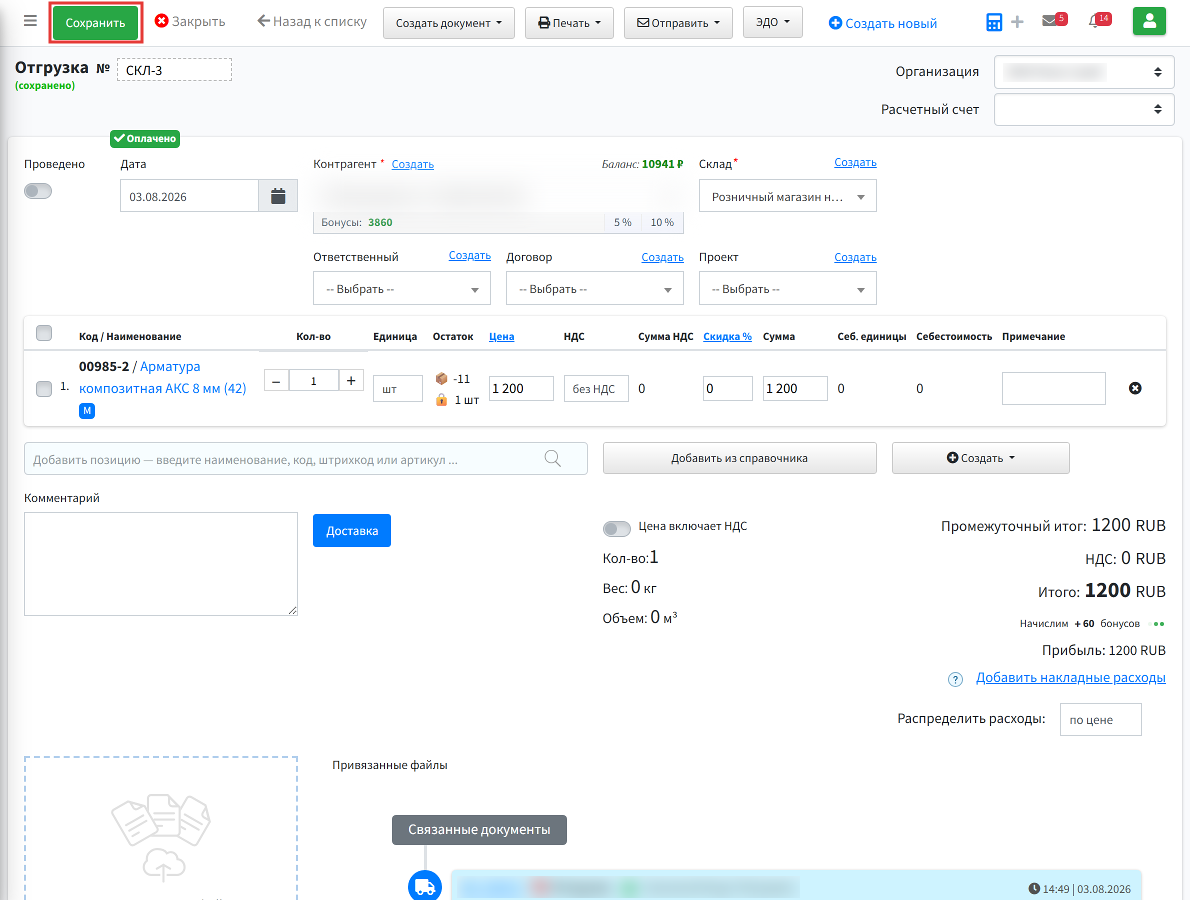Expand the Ответственный dropdown
Screen dimensions: 1190x900
pyautogui.click(x=401, y=289)
